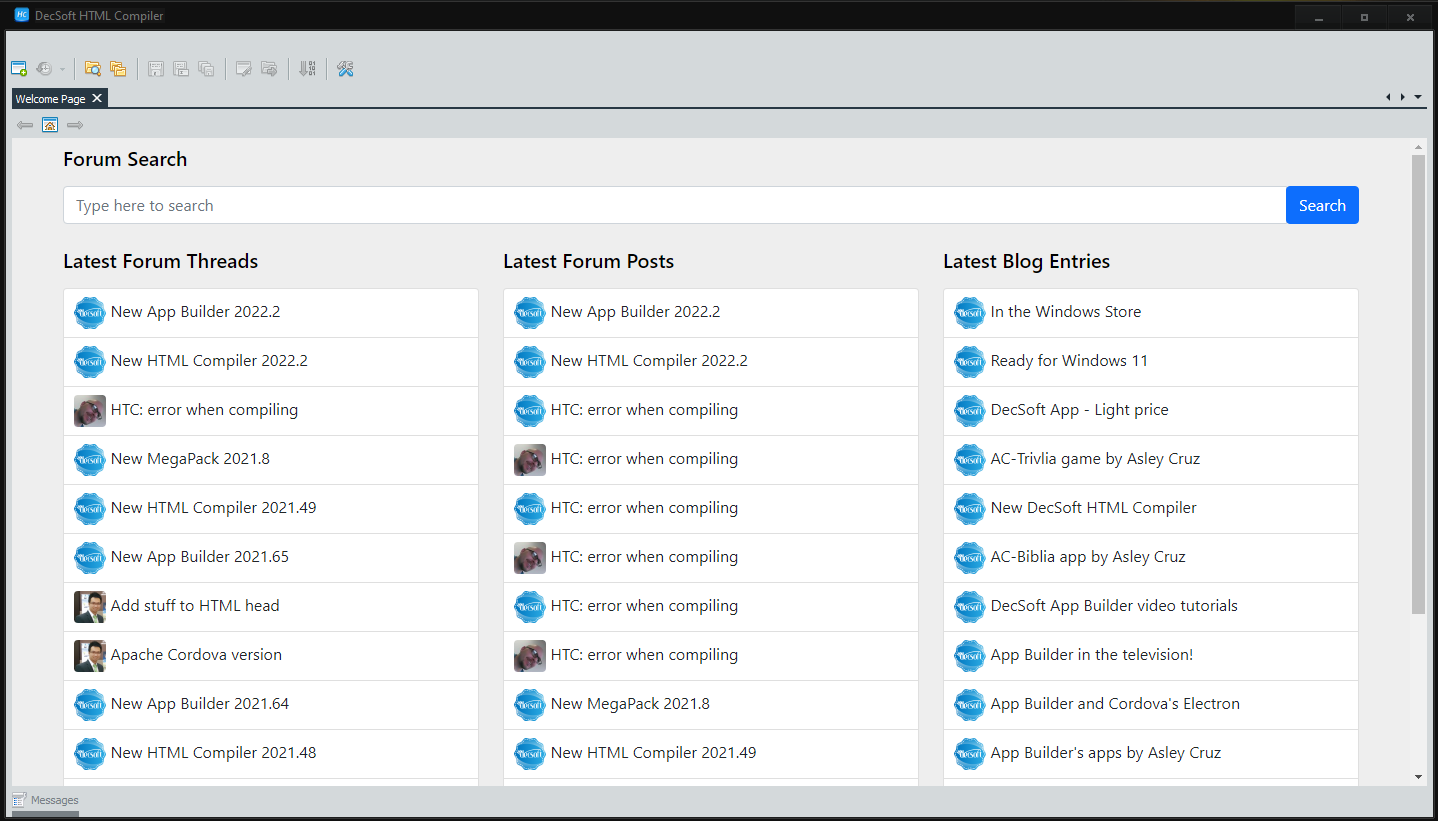Click the vertical scrollbar thumb
Viewport: 1438px width, 821px height.
tap(1418, 385)
